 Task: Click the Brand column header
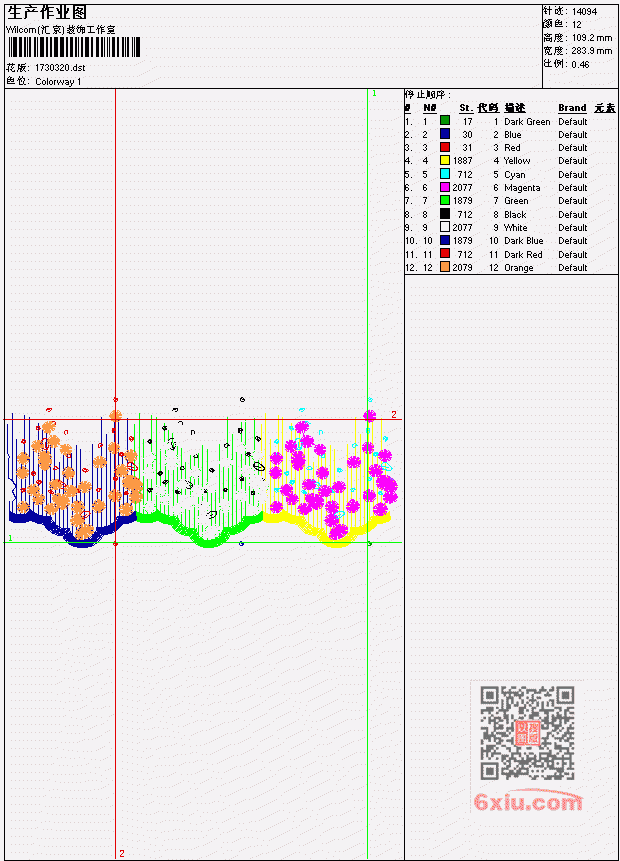tap(572, 108)
